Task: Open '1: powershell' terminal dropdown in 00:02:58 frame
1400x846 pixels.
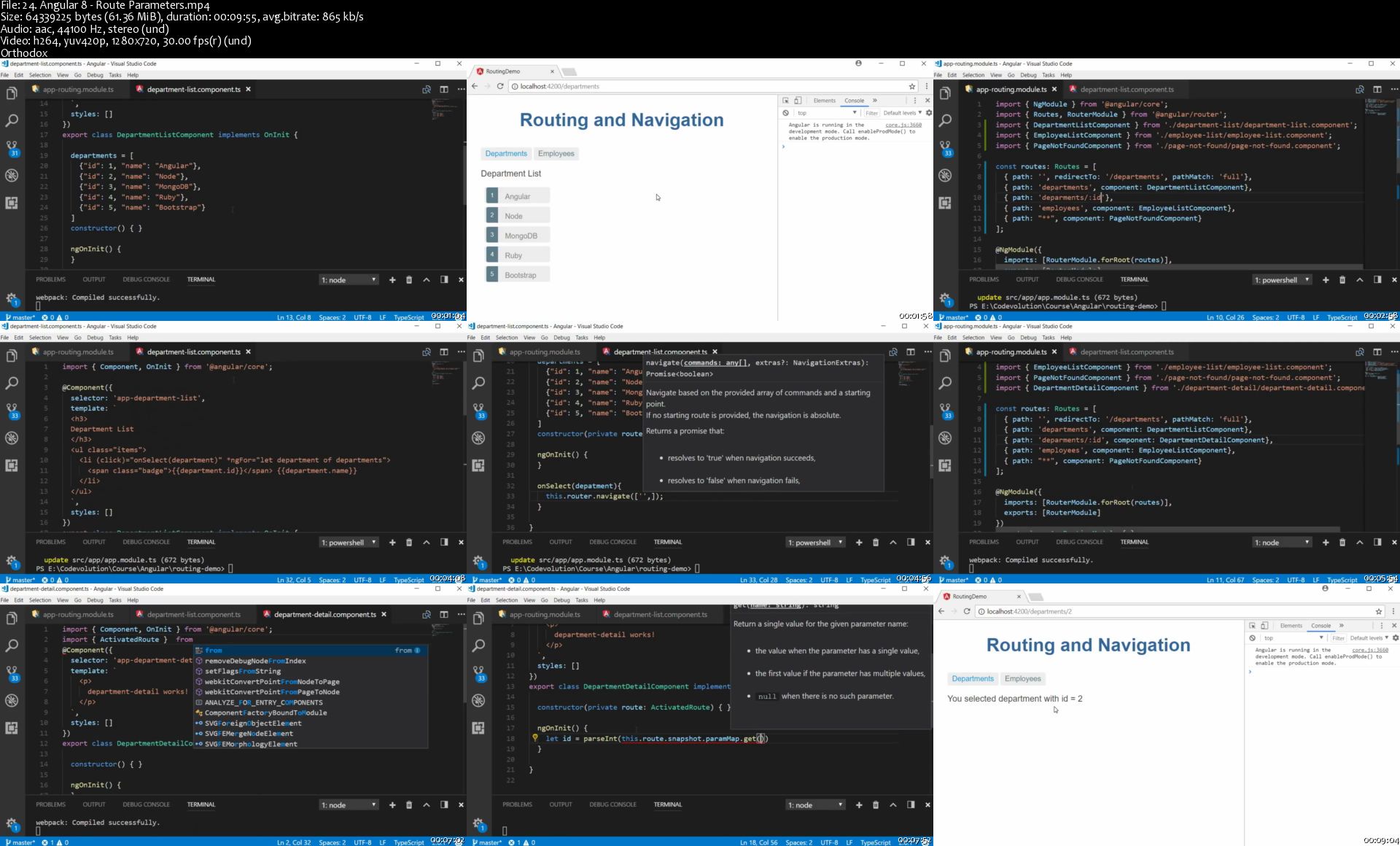Action: tap(1282, 279)
